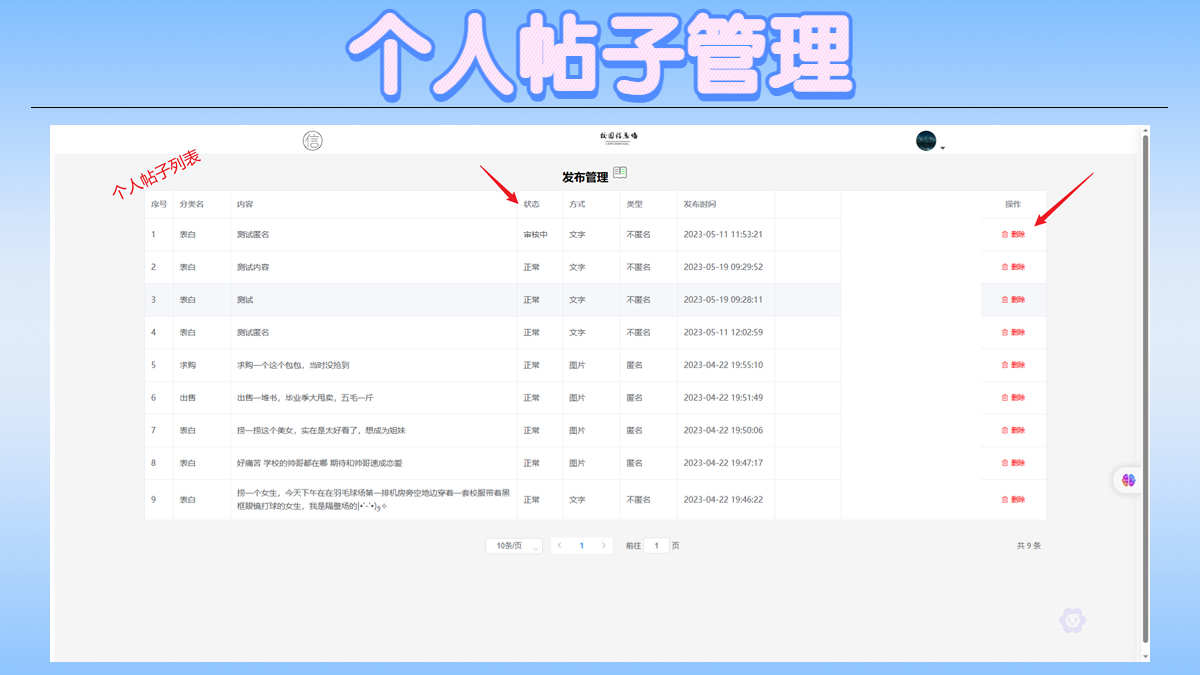
Task: Delete post dated 2023-05-19 09:28:11
Action: click(x=1013, y=300)
